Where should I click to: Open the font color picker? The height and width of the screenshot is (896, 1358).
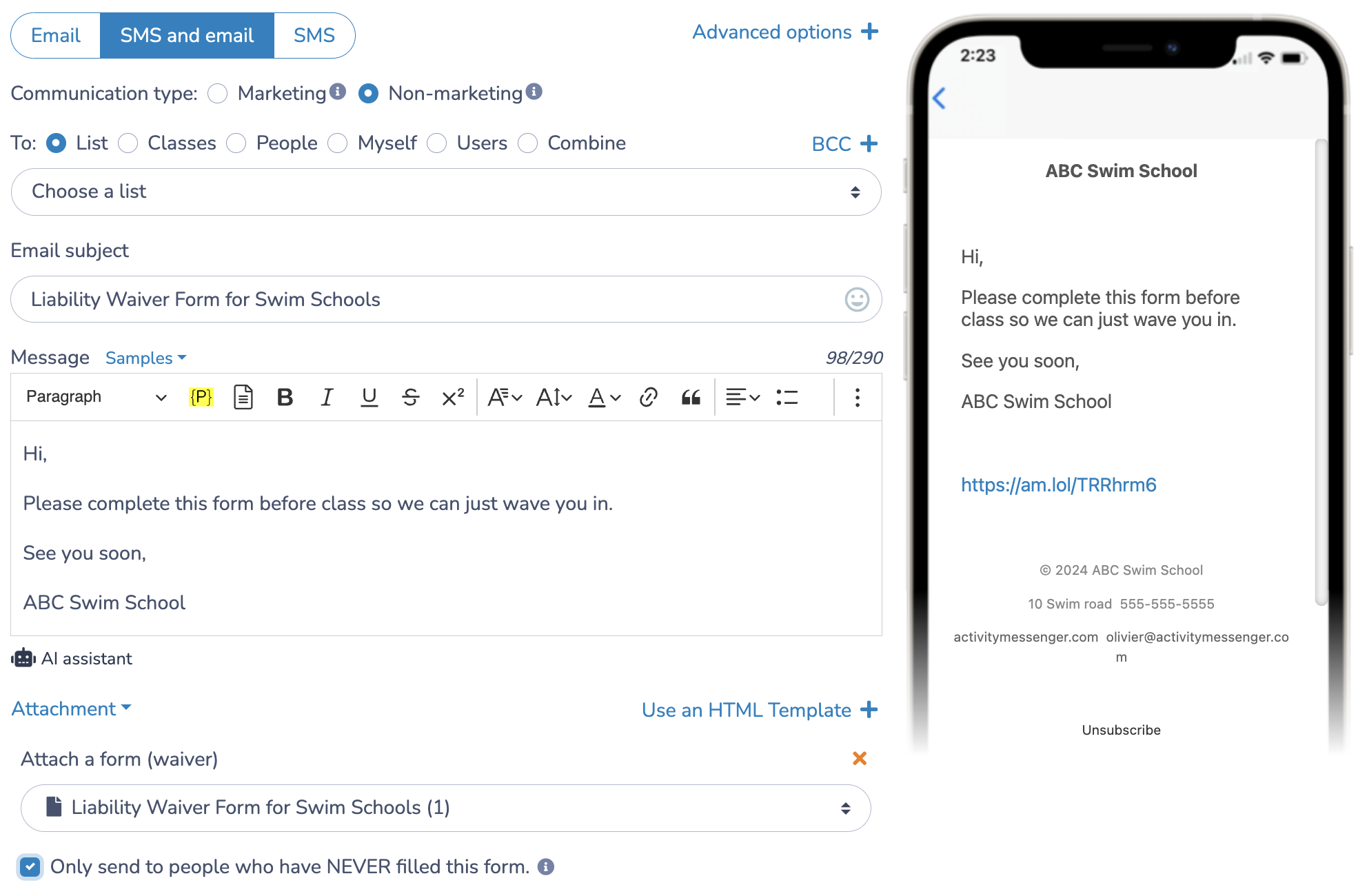pos(605,397)
